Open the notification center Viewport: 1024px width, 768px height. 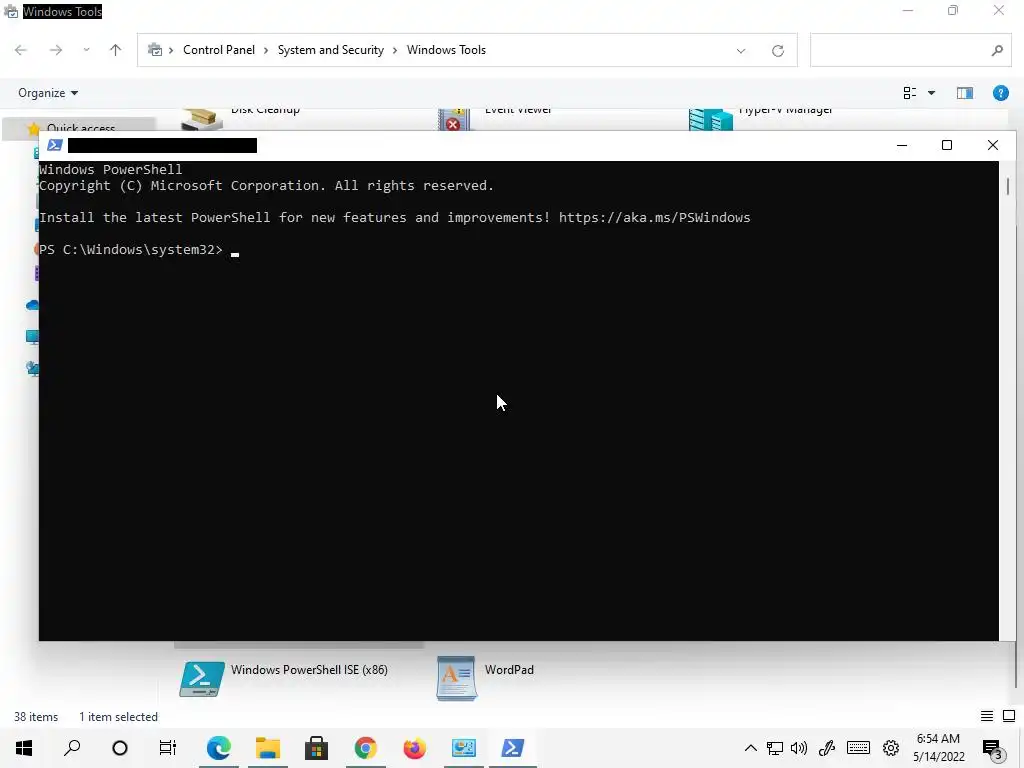pyautogui.click(x=993, y=749)
